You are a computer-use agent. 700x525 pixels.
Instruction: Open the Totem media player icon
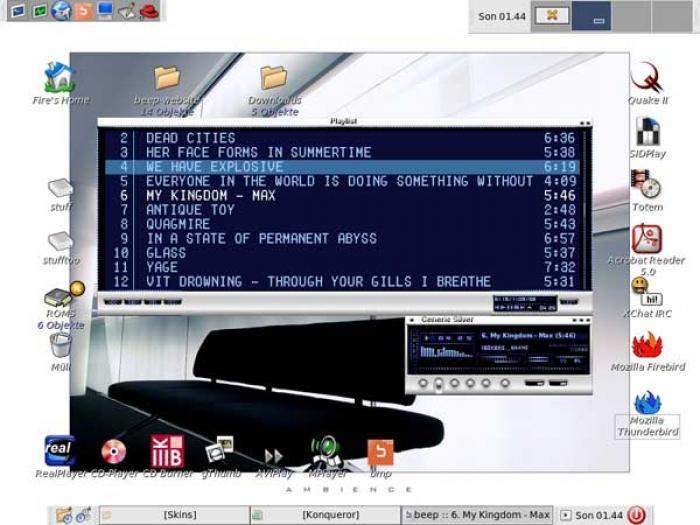pyautogui.click(x=647, y=185)
